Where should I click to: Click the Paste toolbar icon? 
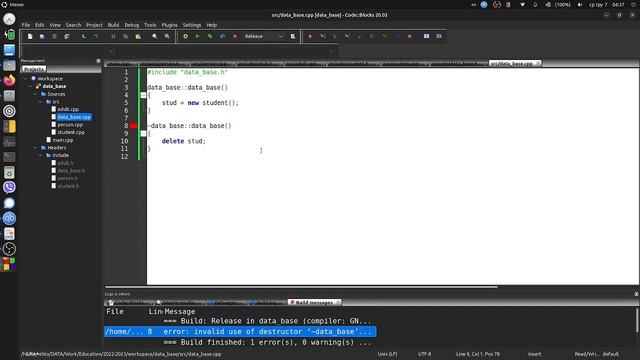pos(138,36)
